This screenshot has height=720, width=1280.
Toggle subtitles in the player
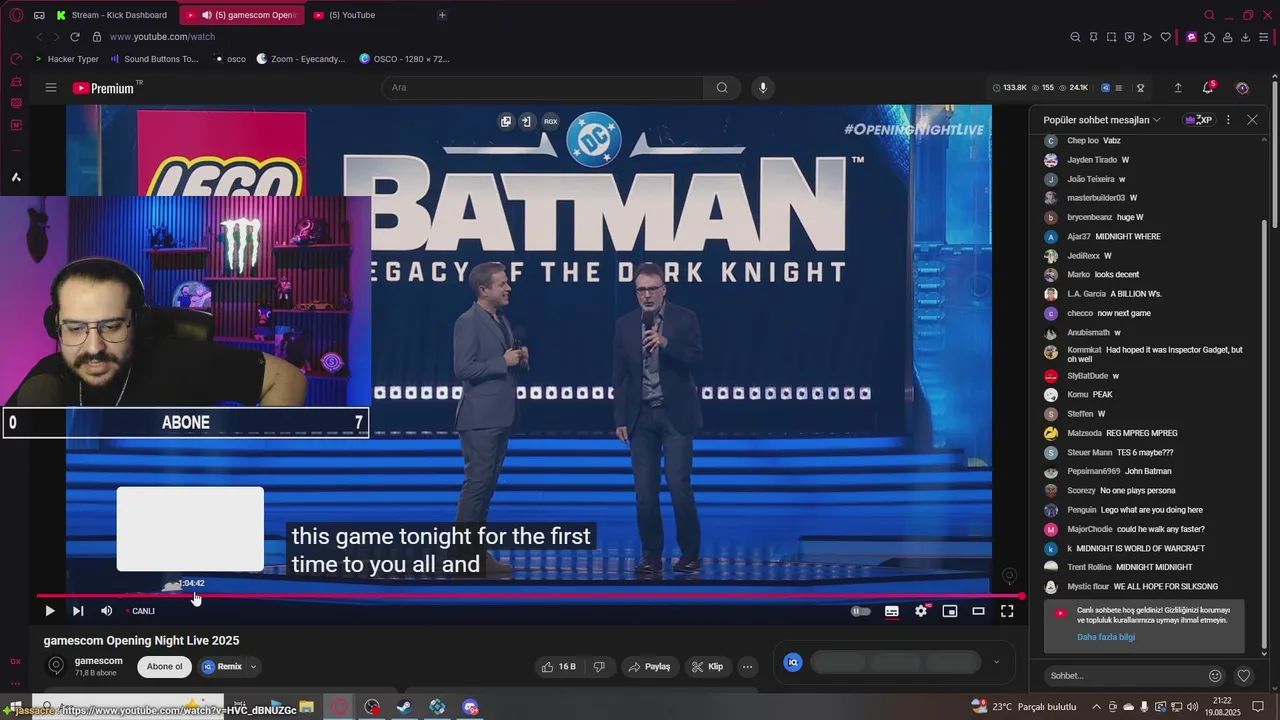[x=891, y=611]
